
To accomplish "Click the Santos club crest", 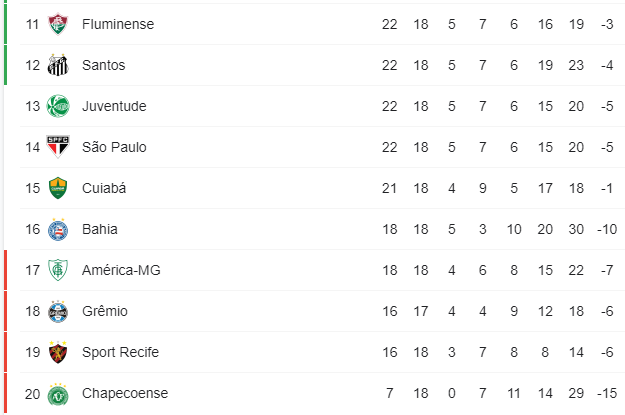I will (x=58, y=65).
